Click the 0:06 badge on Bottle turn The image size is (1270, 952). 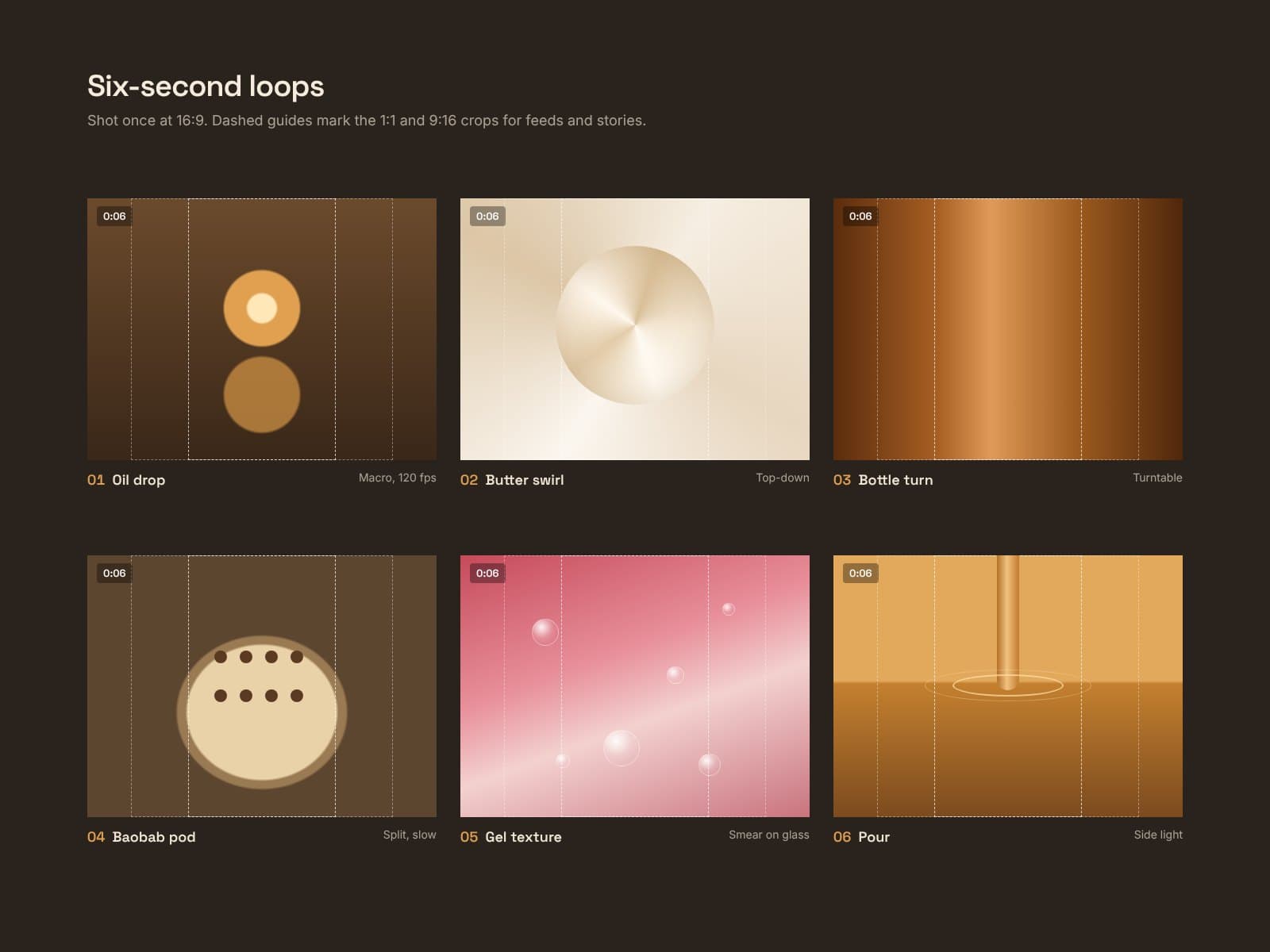click(x=860, y=216)
